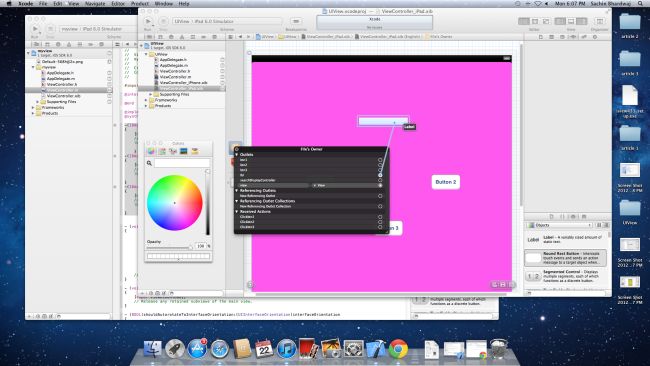The height and width of the screenshot is (366, 650).
Task: Adjust the Opacity slider in Colors panel
Action: click(170, 247)
